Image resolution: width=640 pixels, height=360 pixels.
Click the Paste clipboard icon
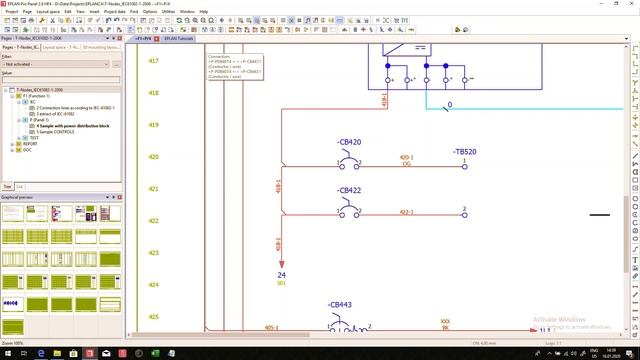[x=69, y=20]
